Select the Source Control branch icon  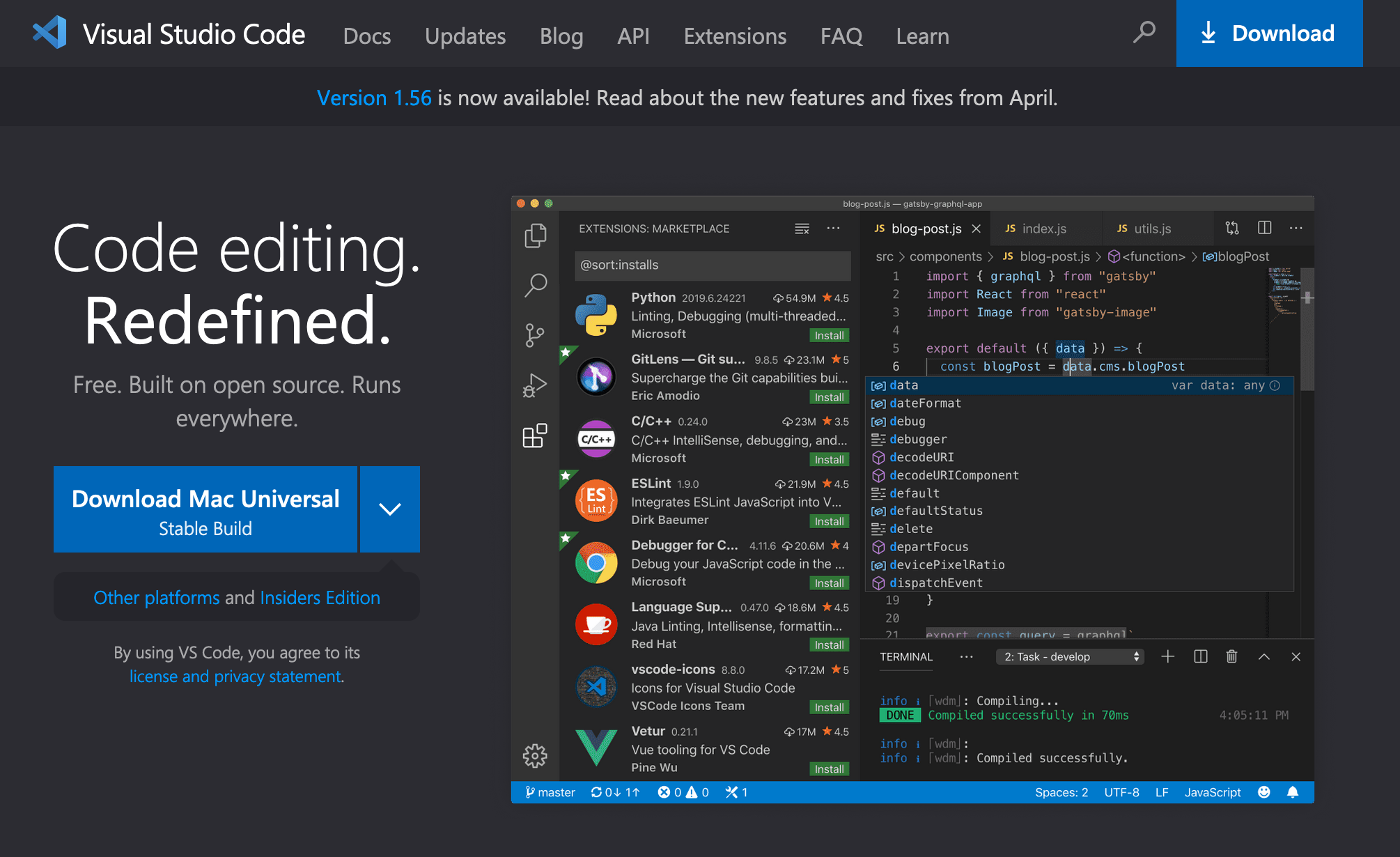535,335
